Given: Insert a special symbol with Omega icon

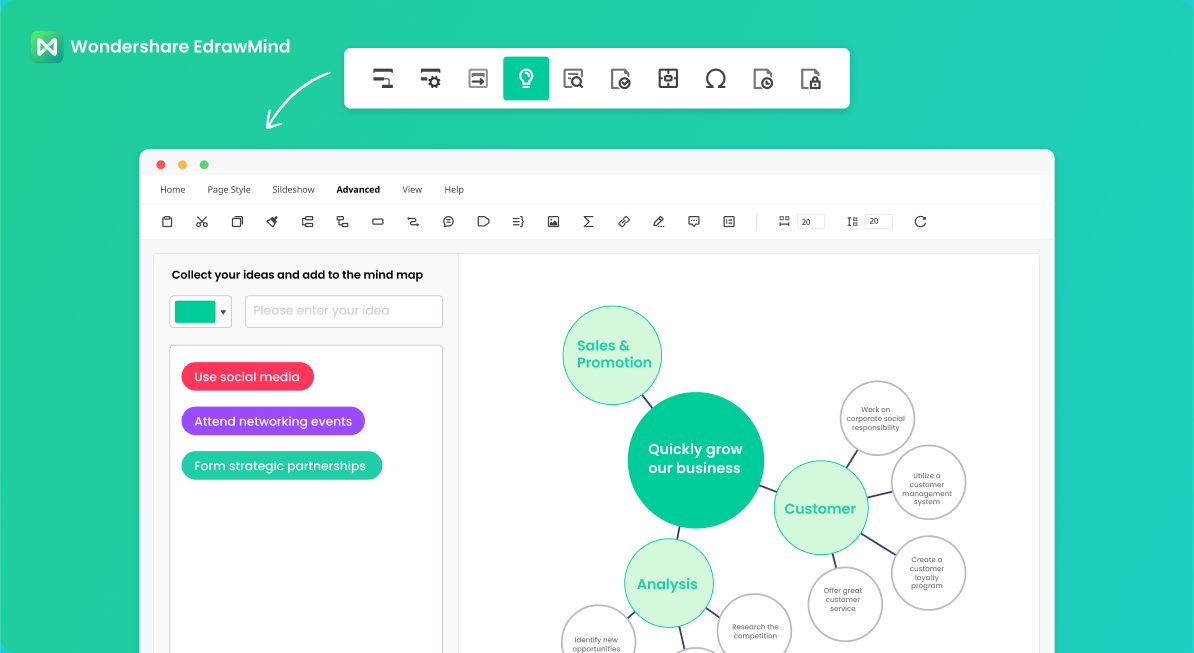Looking at the screenshot, I should point(716,78).
